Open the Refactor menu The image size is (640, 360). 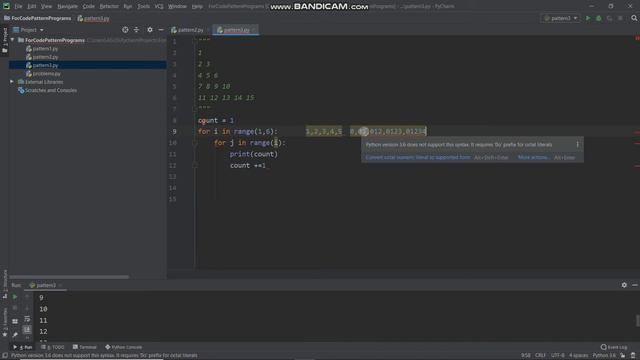click(x=109, y=7)
